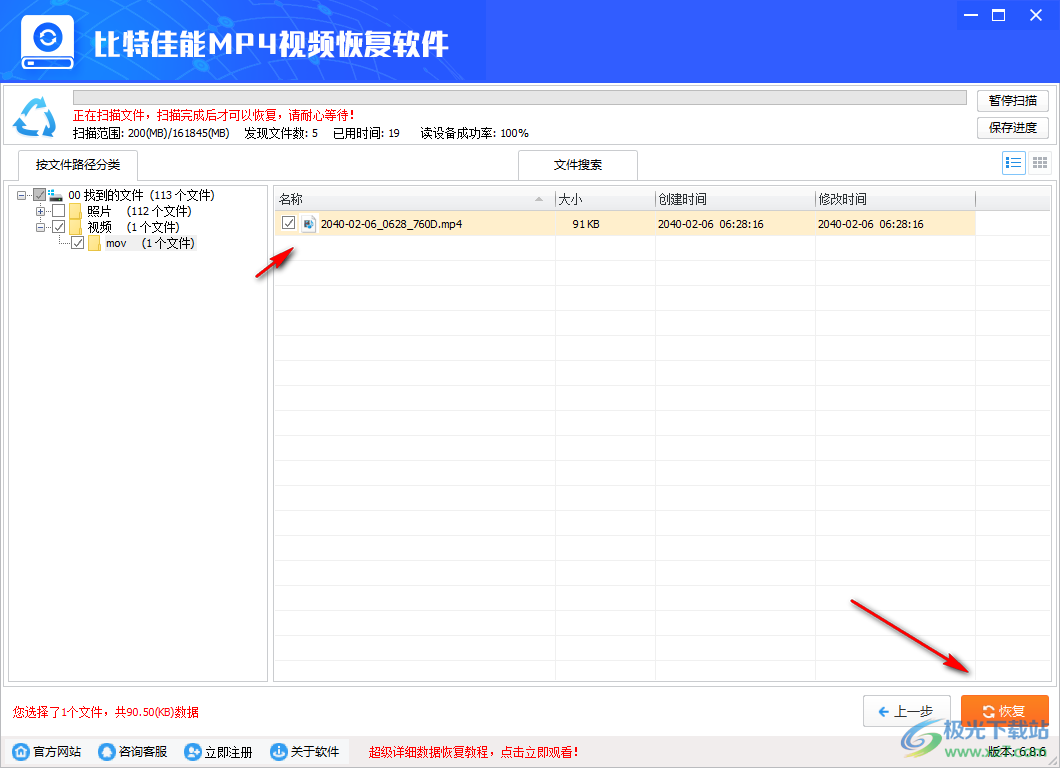
Task: Click the 照片 folder icon
Action: coord(75,211)
